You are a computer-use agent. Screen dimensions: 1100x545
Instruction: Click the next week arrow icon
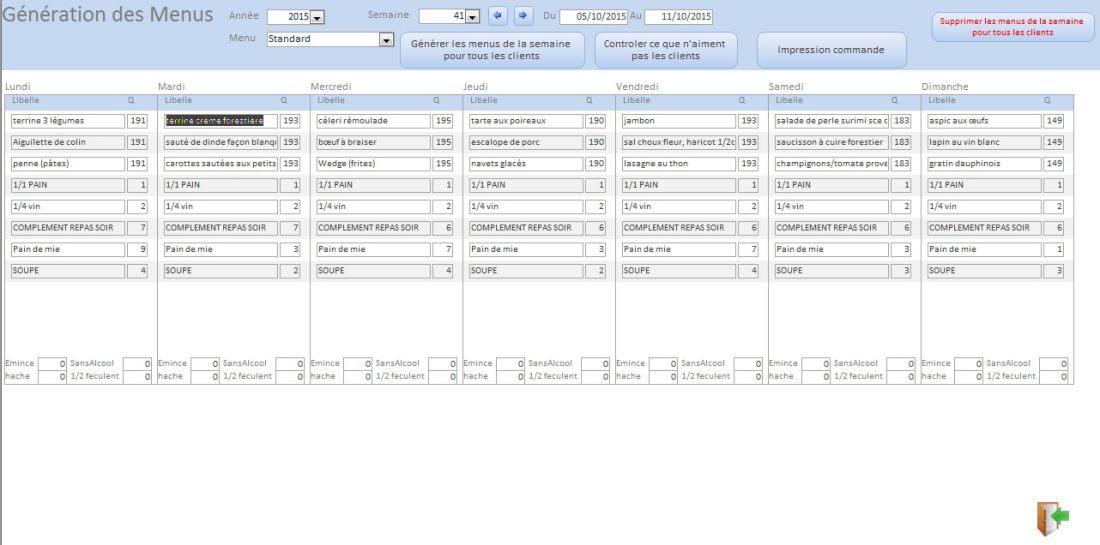tap(521, 17)
